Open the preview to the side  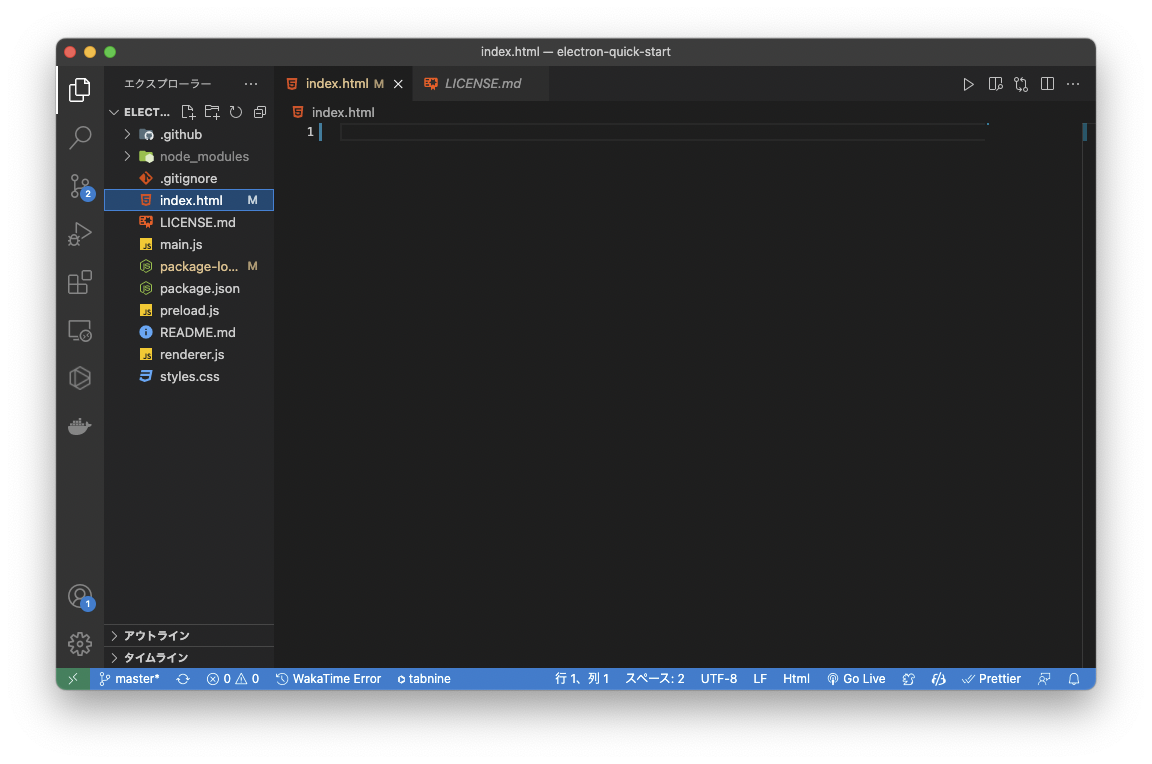point(996,84)
